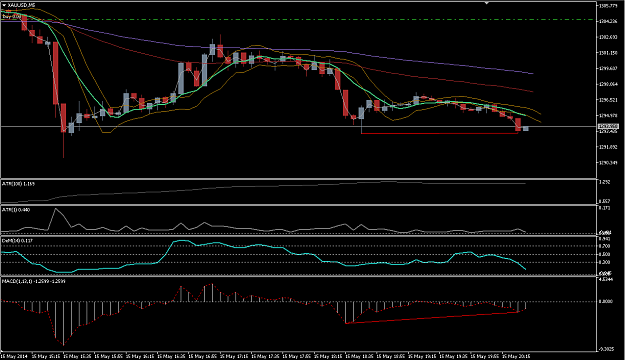The image size is (625, 360).
Task: Click the 0.700 level on DeMarker scale
Action: [605, 246]
